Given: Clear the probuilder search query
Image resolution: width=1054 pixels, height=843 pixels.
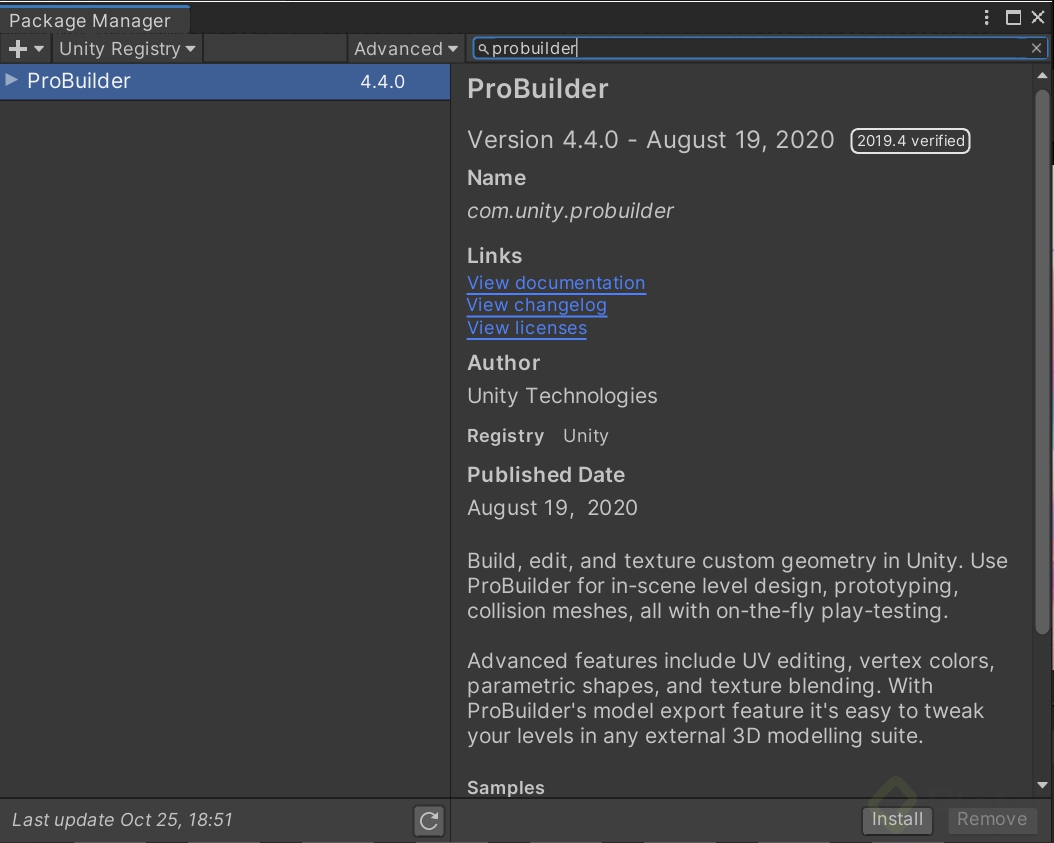Looking at the screenshot, I should [x=1036, y=47].
